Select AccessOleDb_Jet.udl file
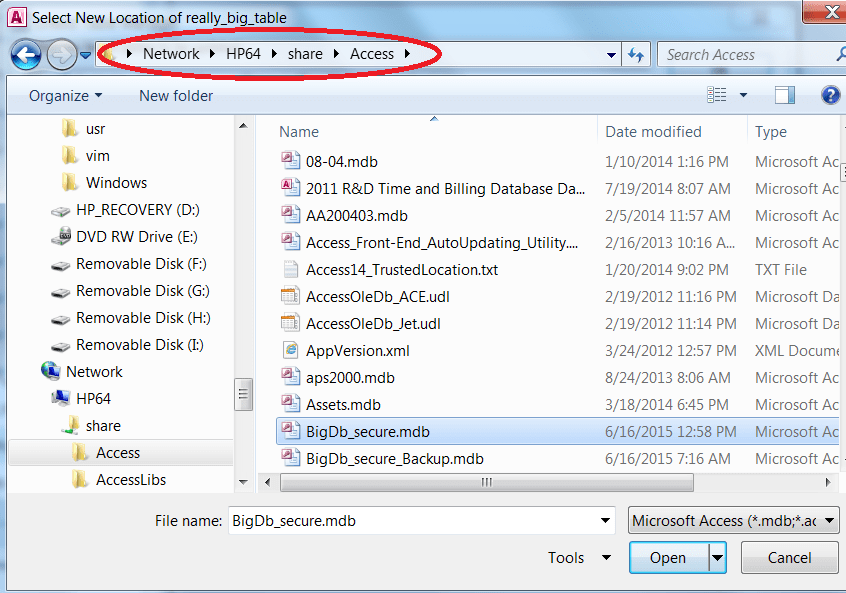The image size is (846, 593). [x=373, y=324]
